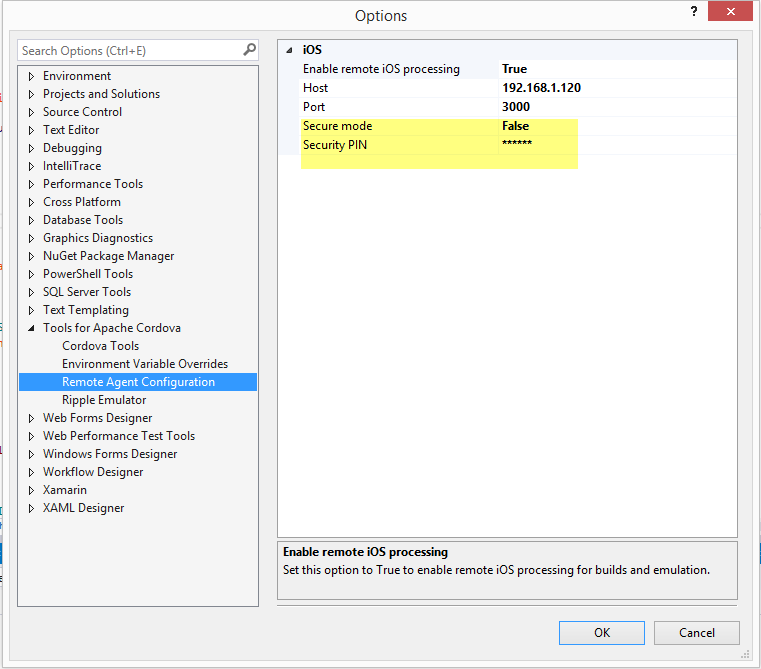This screenshot has height=669, width=761.
Task: Open Environment Variable Overrides page
Action: [144, 364]
